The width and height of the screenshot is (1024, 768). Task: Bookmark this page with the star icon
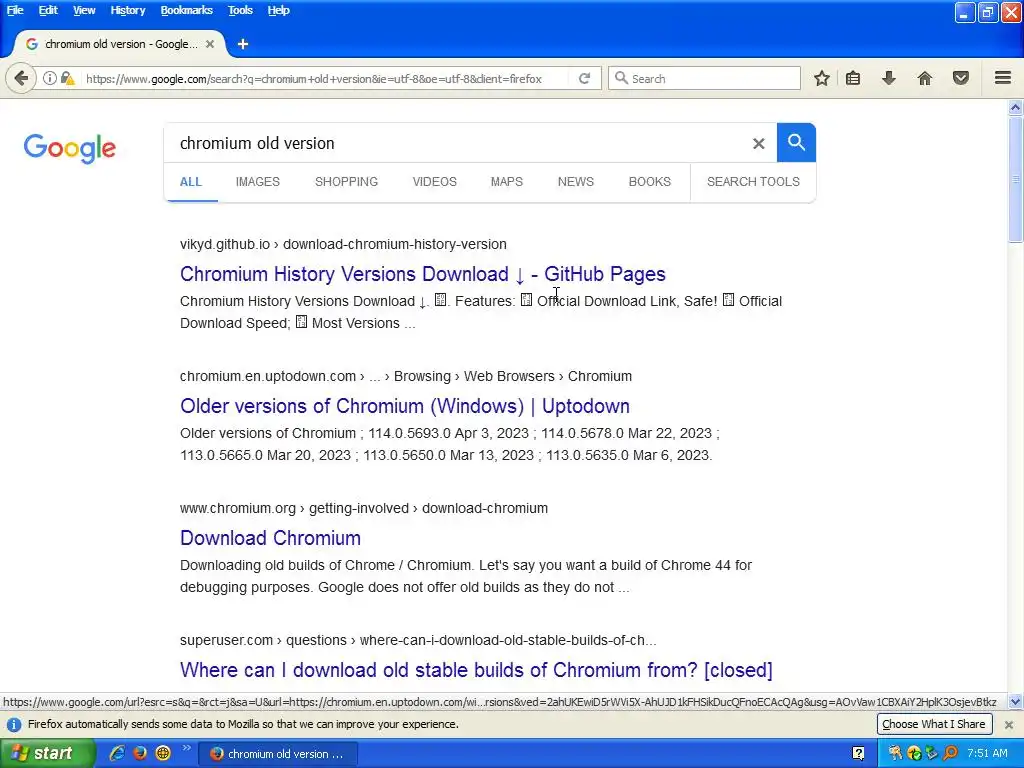click(x=822, y=78)
